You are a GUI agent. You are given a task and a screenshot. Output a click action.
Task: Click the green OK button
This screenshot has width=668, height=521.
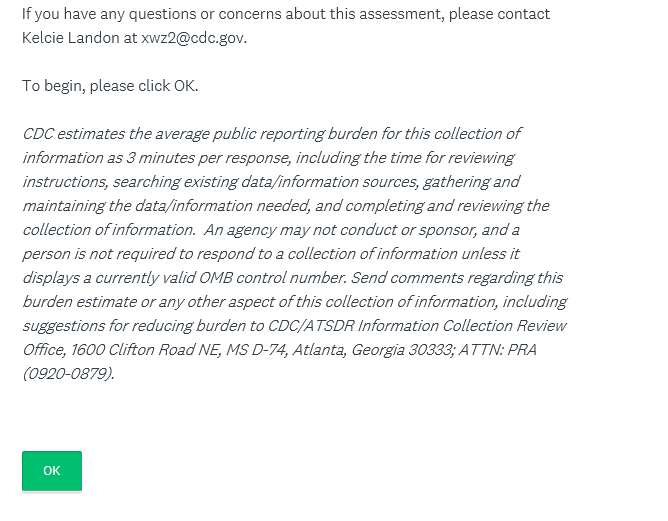(x=52, y=471)
